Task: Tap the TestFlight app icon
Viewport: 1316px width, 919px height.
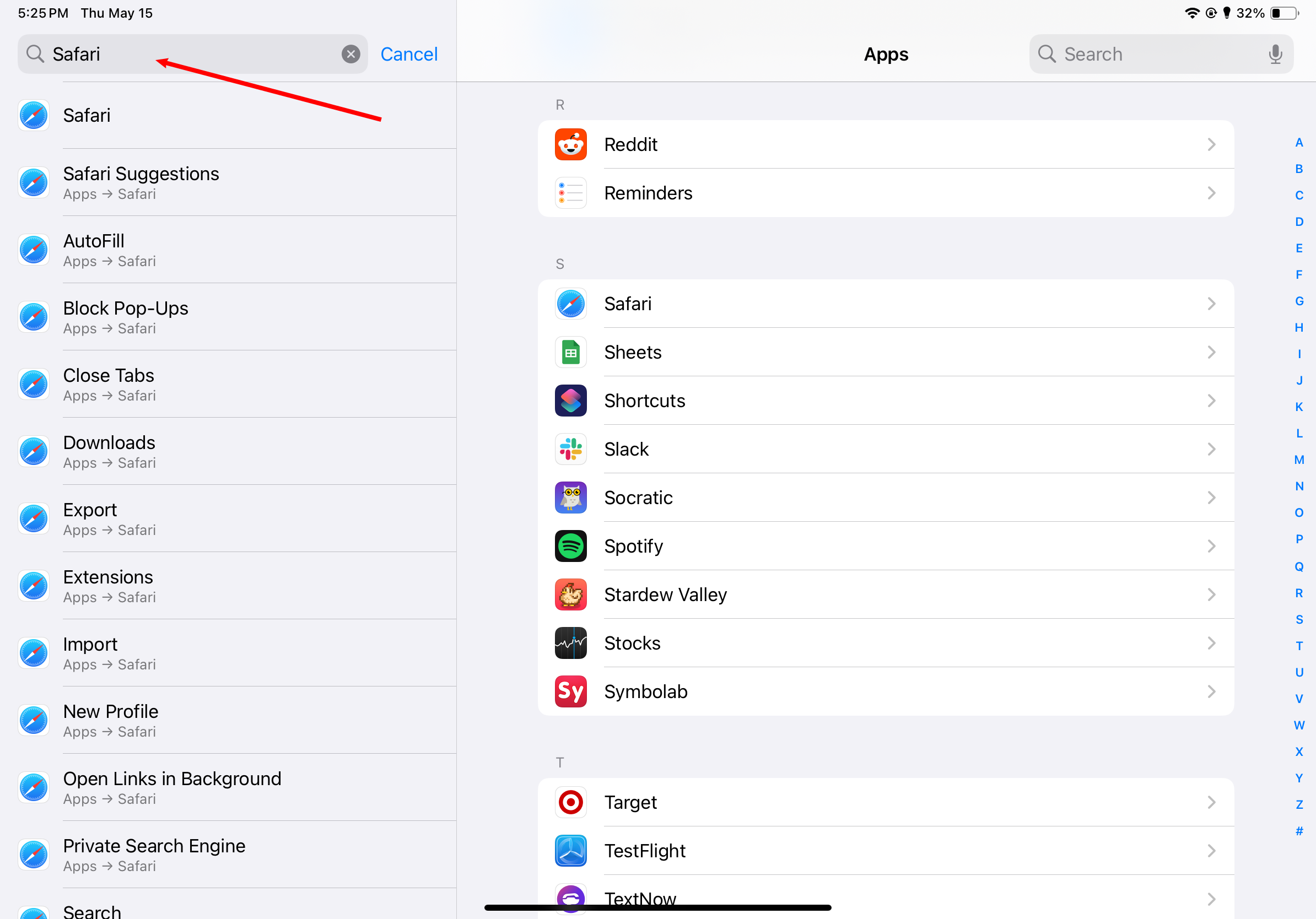Action: tap(570, 851)
